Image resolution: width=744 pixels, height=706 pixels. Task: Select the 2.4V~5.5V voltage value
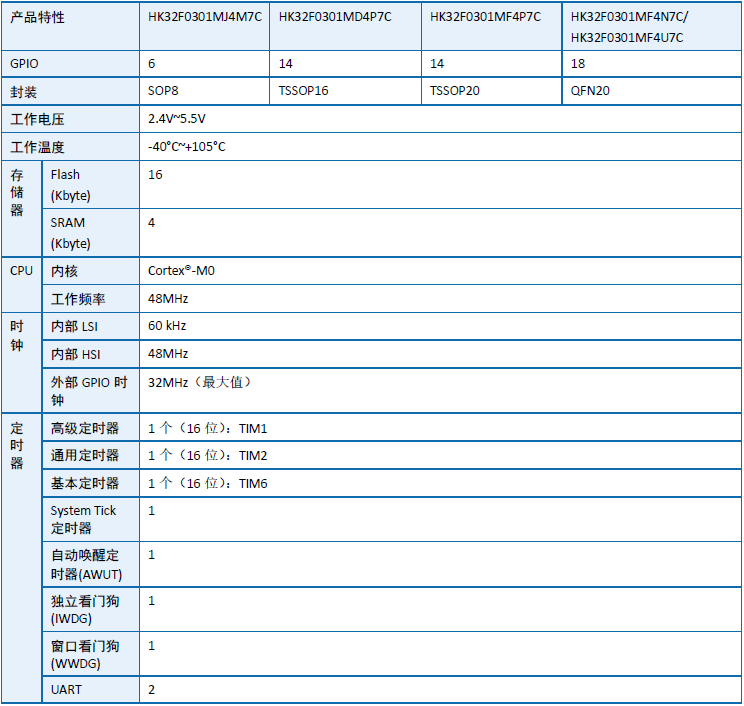tap(177, 119)
